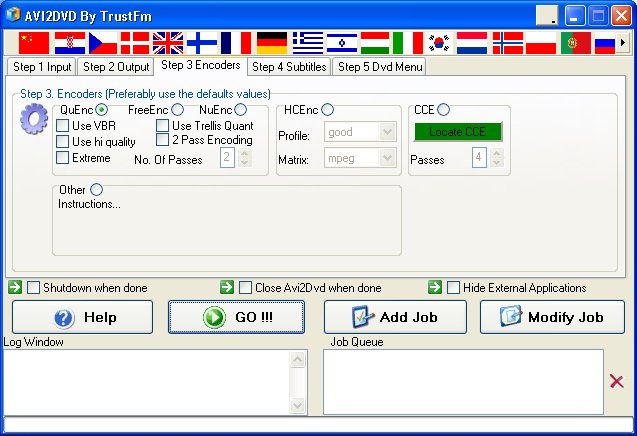
Task: Increase No. Of Passes spinner
Action: pos(244,153)
